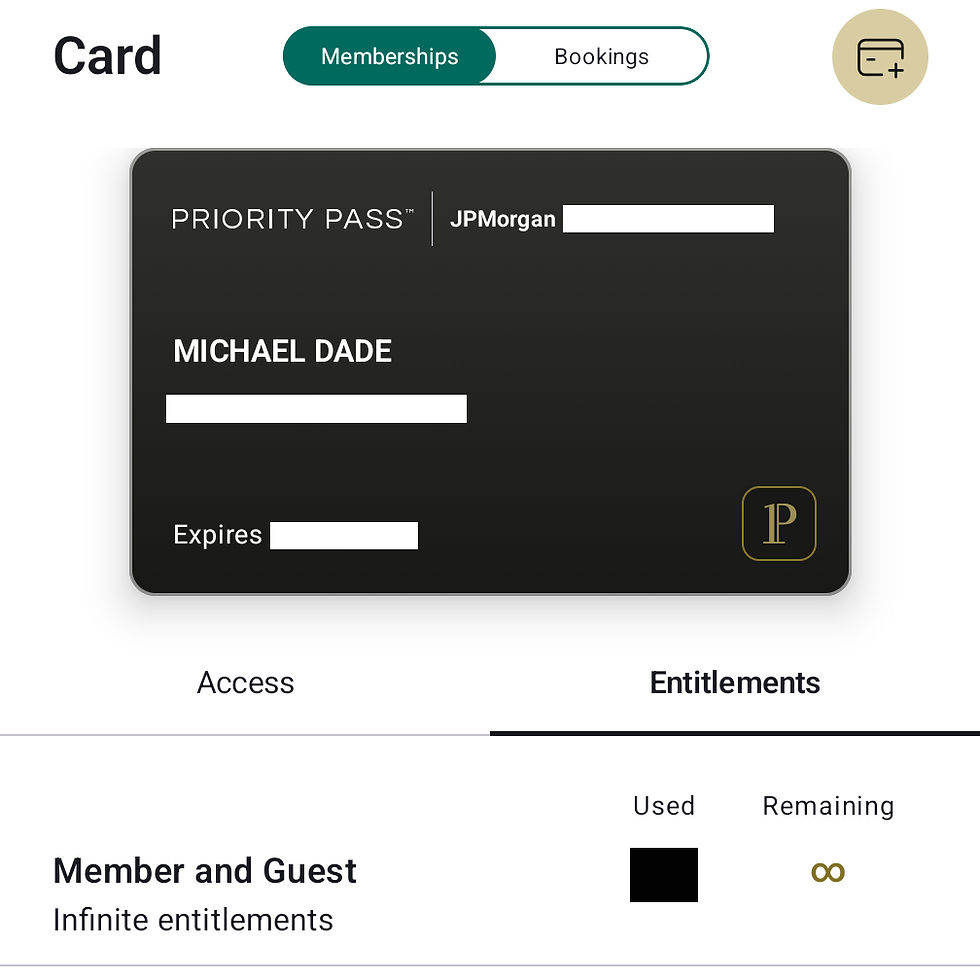Select the Entitlements tab

pyautogui.click(x=735, y=683)
